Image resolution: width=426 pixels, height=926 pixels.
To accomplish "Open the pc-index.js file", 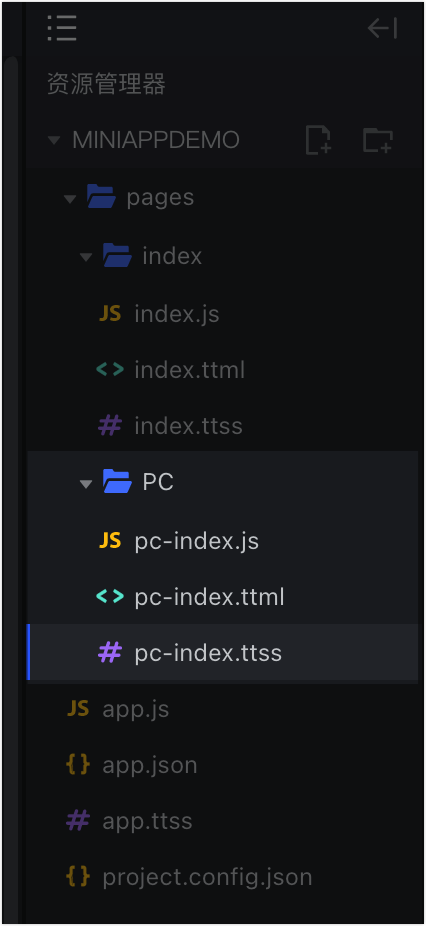I will 197,541.
